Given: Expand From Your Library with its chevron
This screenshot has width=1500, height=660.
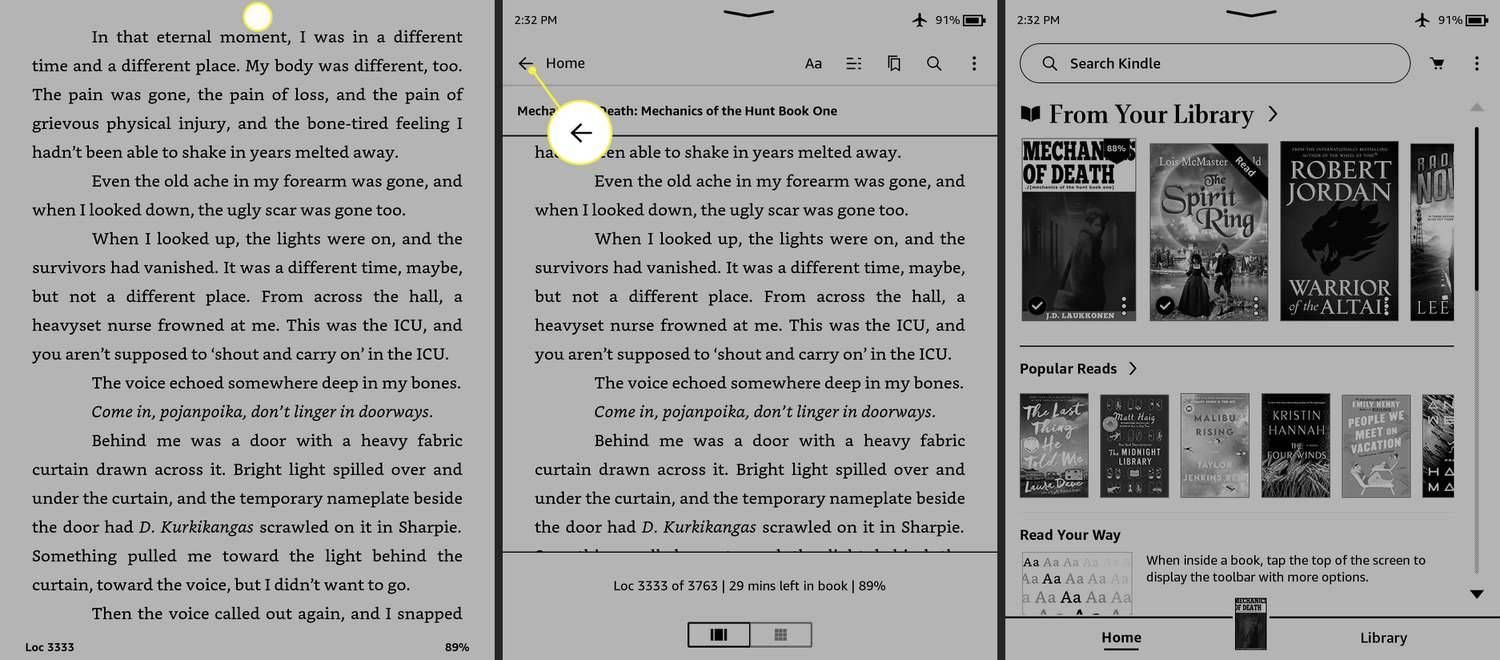Looking at the screenshot, I should (x=1272, y=114).
